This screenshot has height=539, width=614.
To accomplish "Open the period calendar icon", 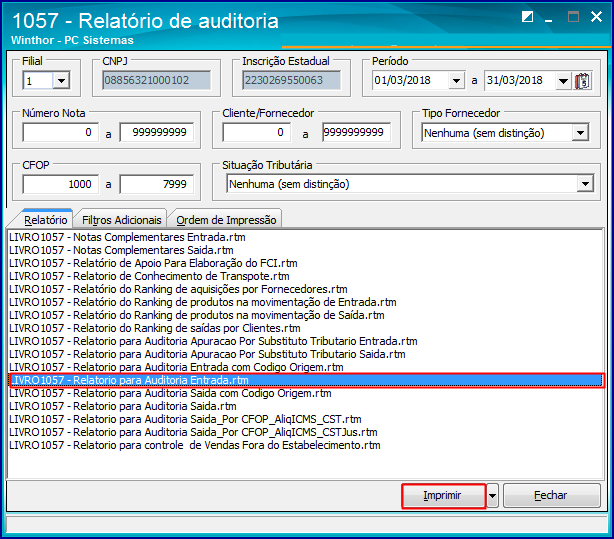I will [x=583, y=81].
